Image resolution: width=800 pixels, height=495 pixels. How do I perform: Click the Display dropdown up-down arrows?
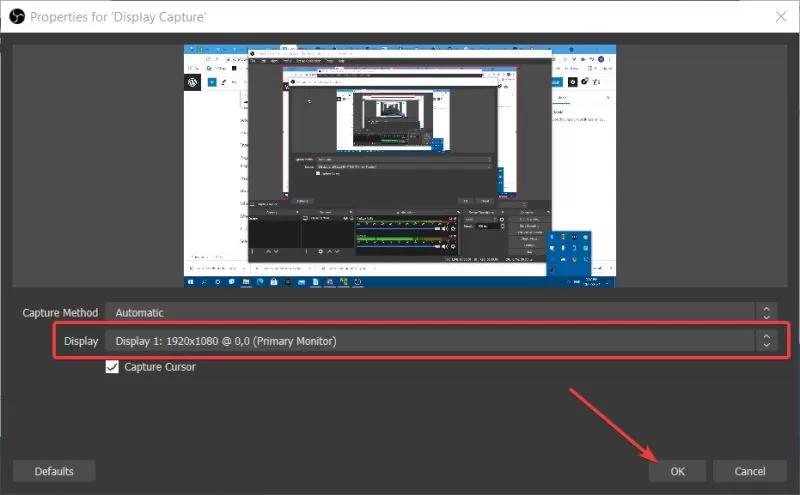pyautogui.click(x=766, y=341)
